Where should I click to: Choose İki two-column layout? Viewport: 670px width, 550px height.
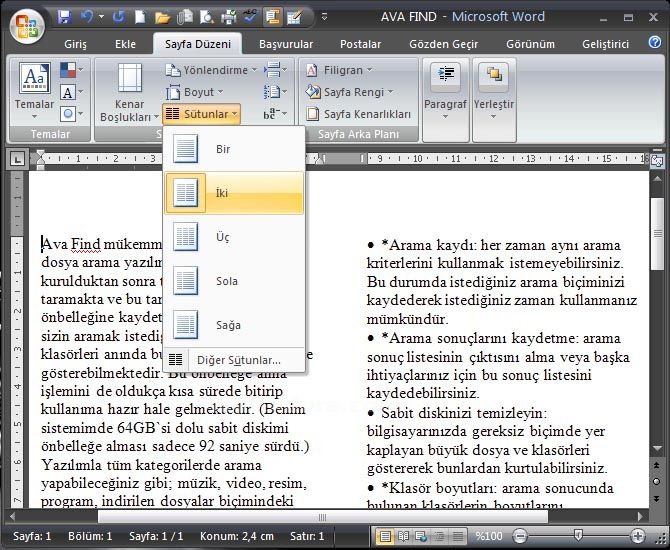[234, 193]
